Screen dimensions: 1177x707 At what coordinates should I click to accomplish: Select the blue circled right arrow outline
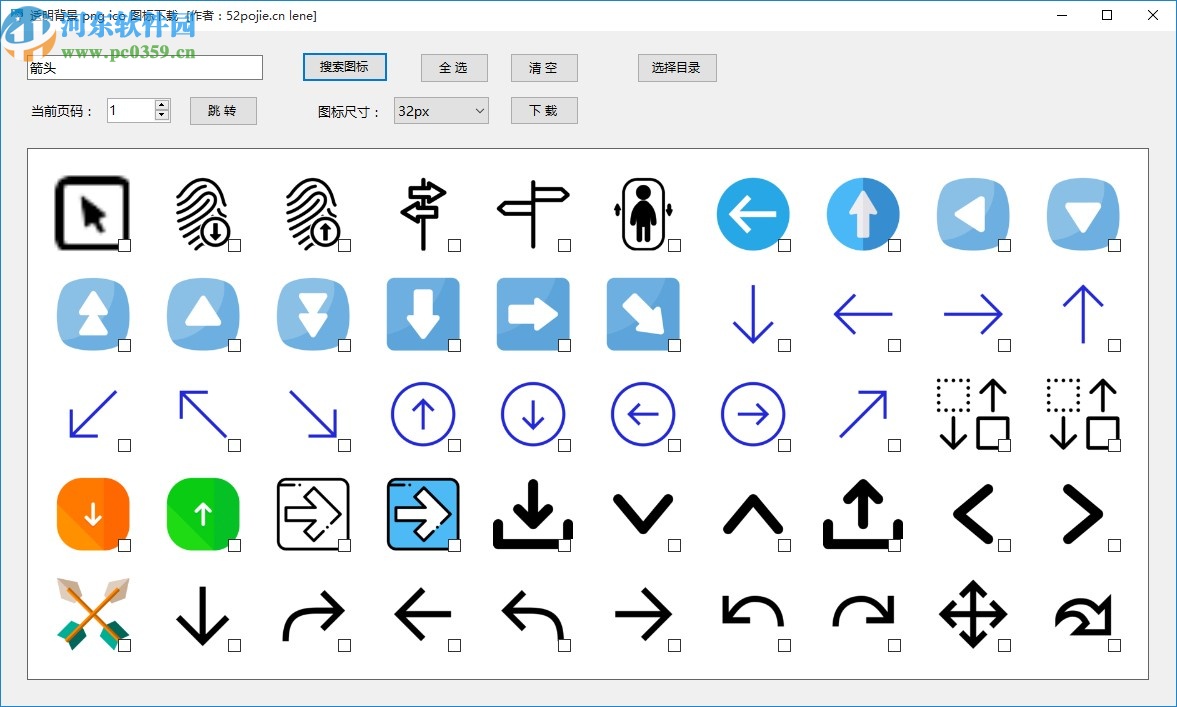[x=753, y=414]
